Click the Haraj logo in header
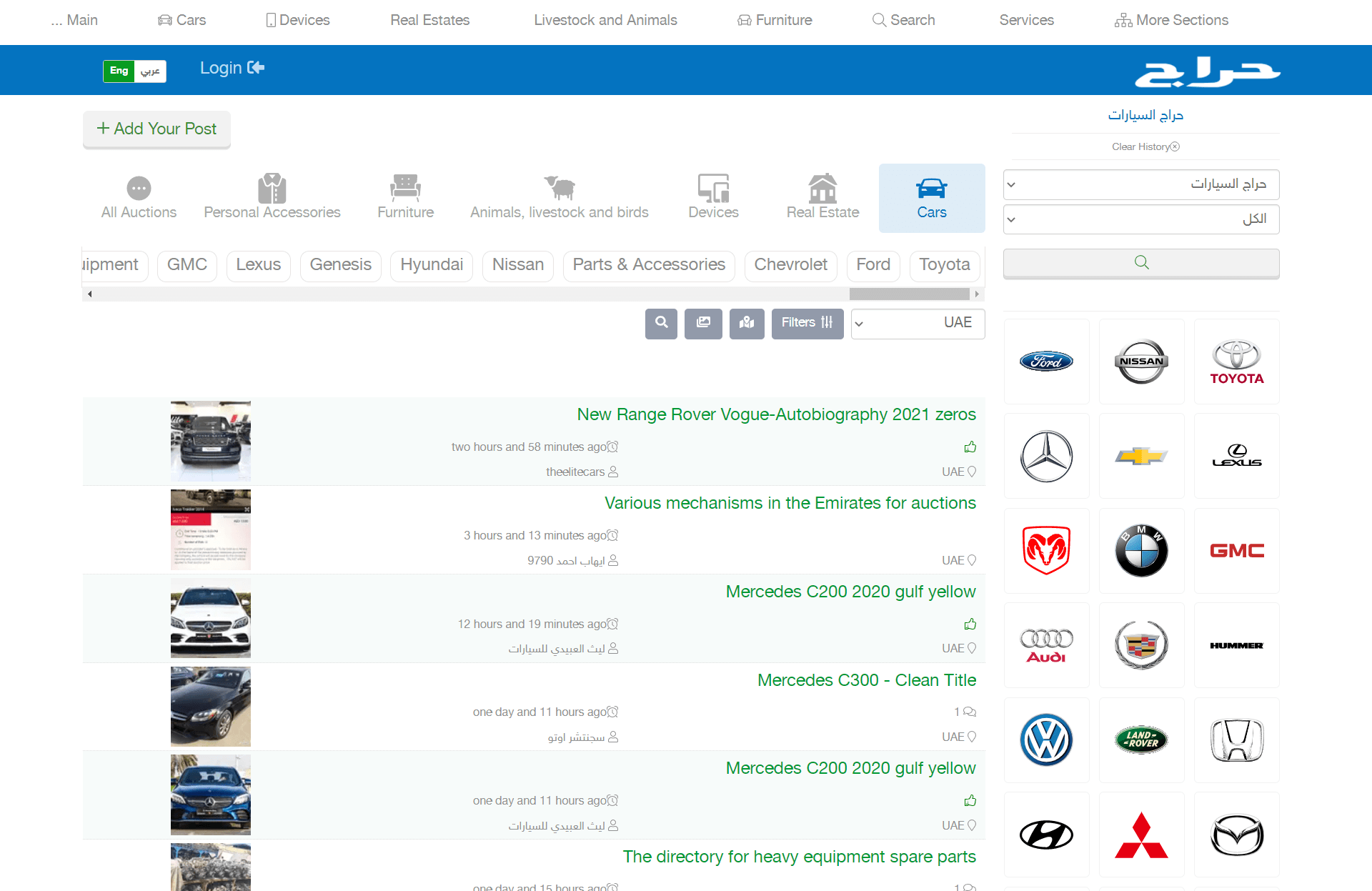The image size is (1372, 891). (x=1208, y=71)
